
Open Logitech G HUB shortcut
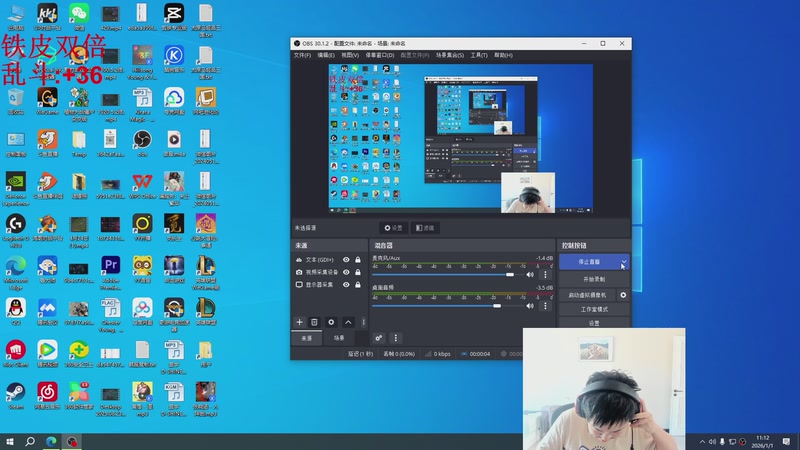[x=16, y=230]
